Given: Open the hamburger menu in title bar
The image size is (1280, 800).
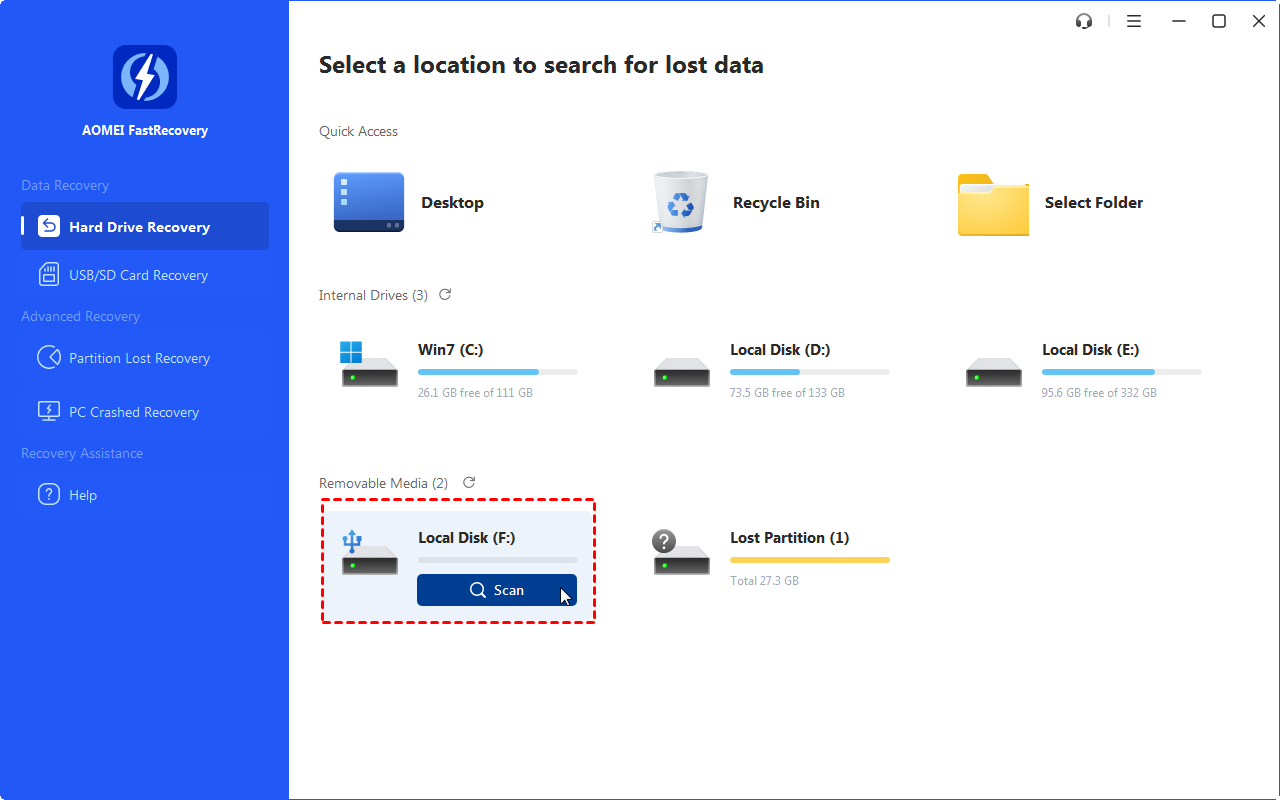Looking at the screenshot, I should 1134,21.
